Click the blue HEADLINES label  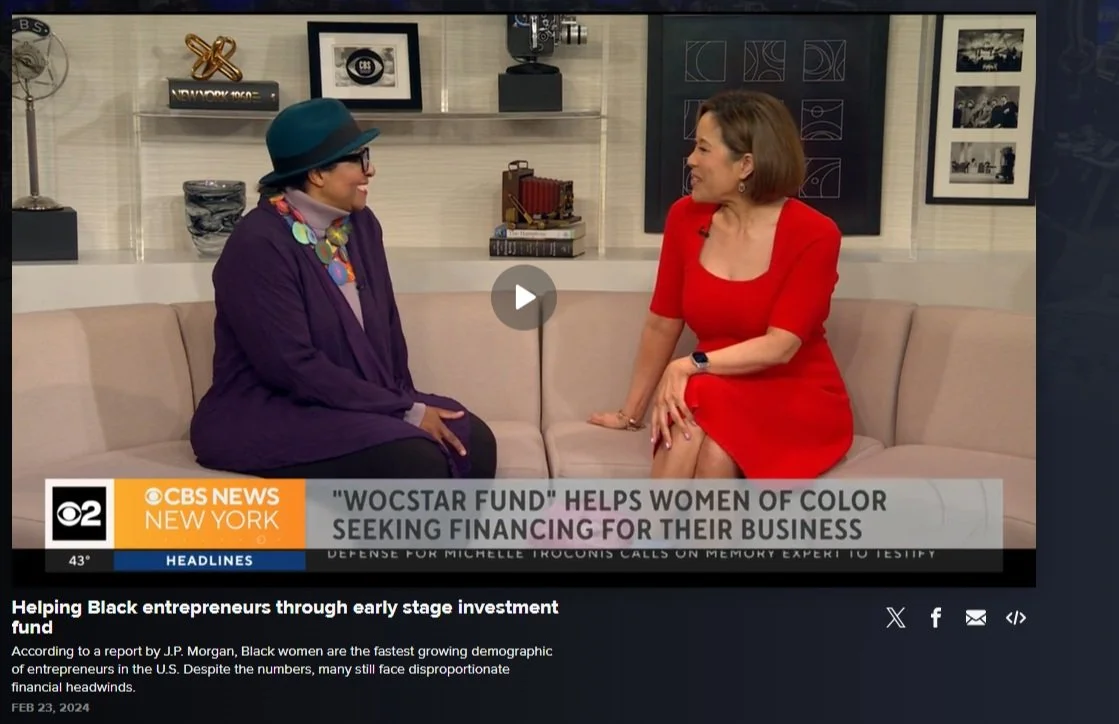pos(210,561)
